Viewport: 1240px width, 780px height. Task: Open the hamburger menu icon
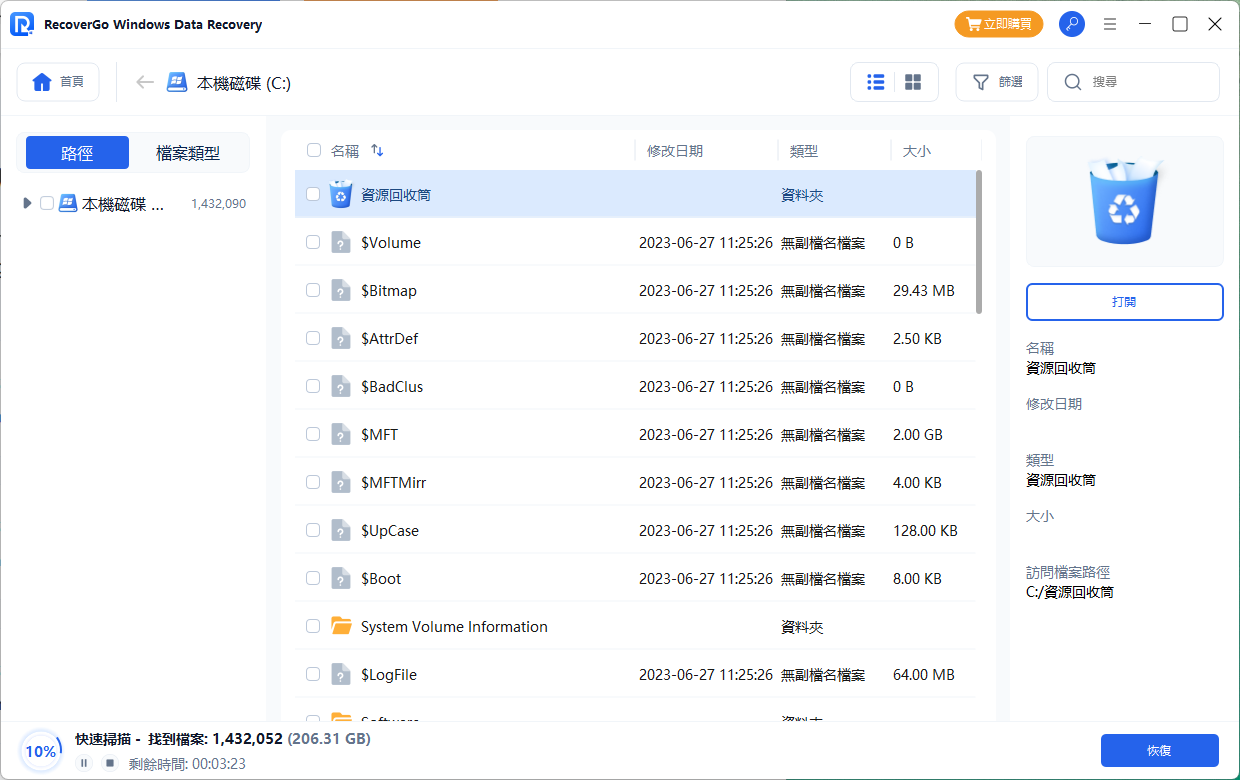pyautogui.click(x=1109, y=24)
